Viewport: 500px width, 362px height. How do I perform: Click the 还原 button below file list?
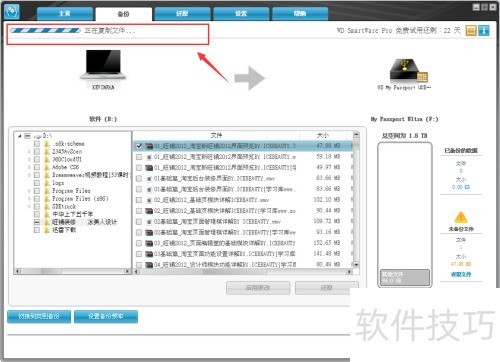pos(327,288)
